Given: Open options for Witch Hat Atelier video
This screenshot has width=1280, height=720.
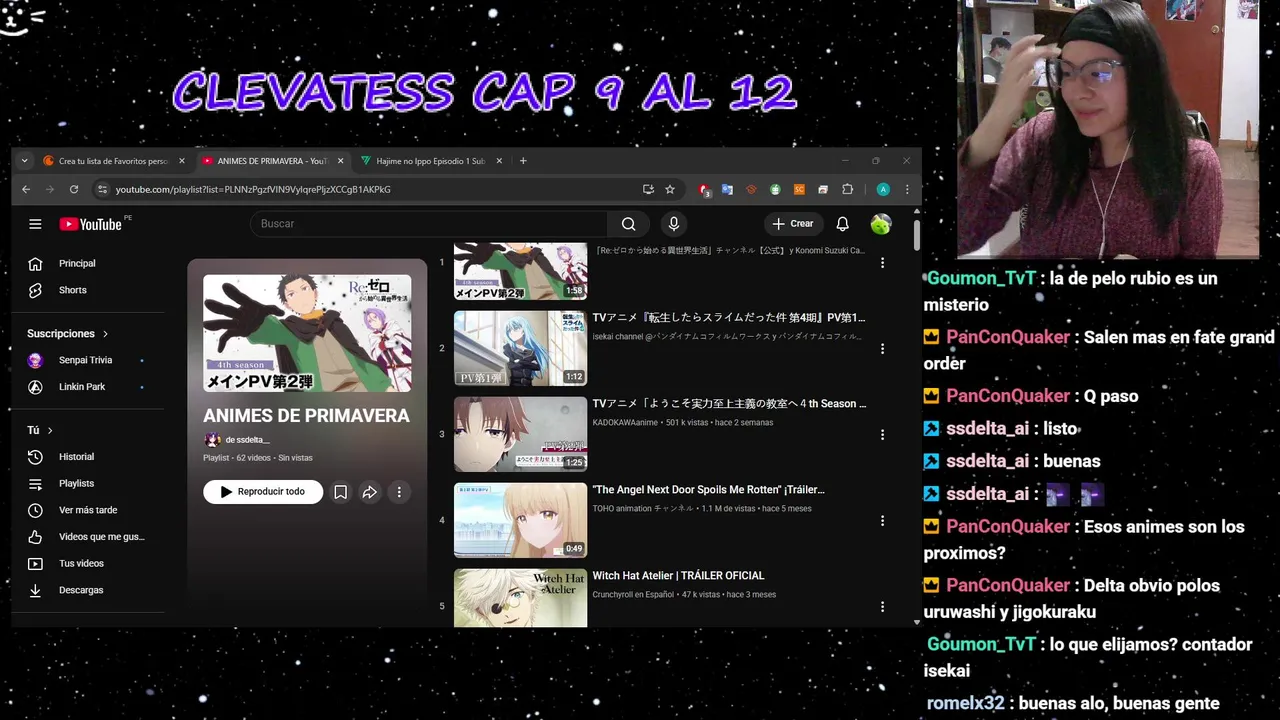Looking at the screenshot, I should pyautogui.click(x=882, y=607).
